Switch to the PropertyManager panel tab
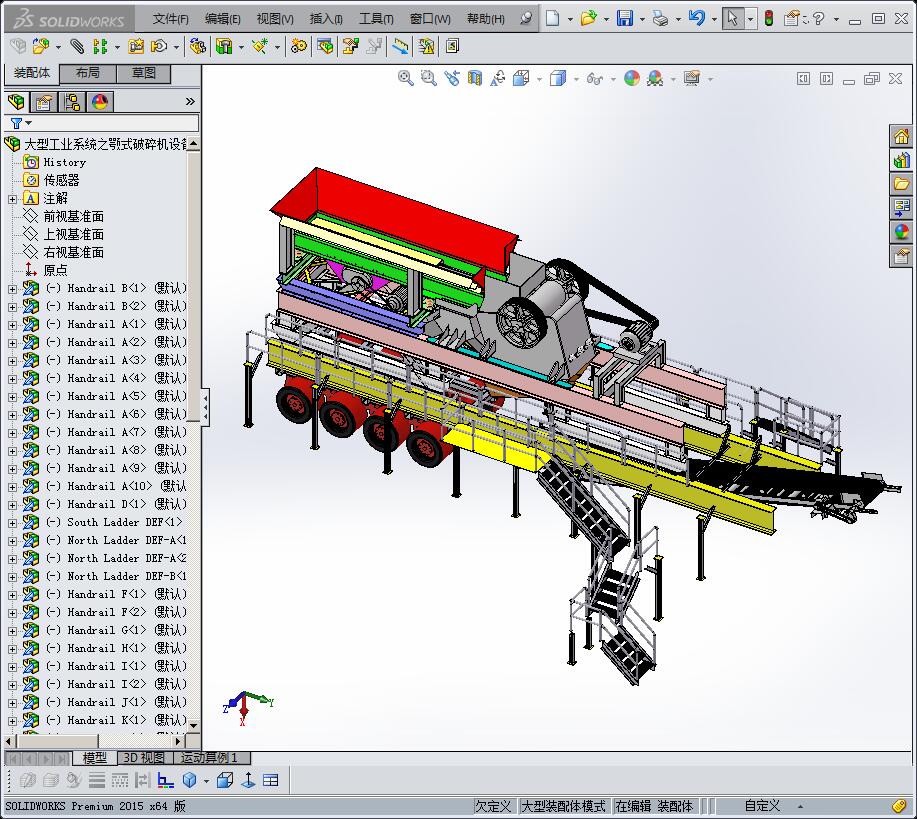This screenshot has height=819, width=917. 44,102
